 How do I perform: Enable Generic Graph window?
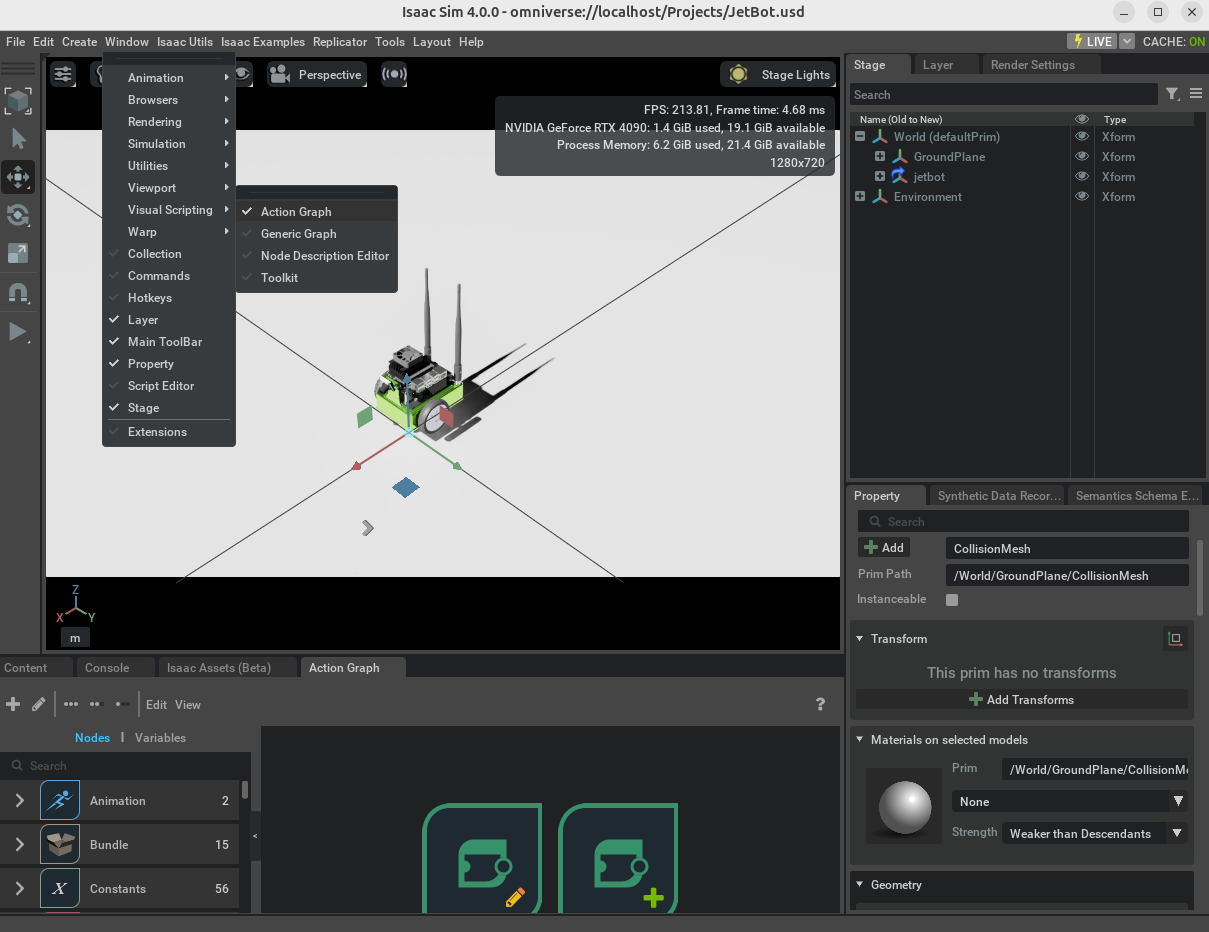tap(316, 233)
